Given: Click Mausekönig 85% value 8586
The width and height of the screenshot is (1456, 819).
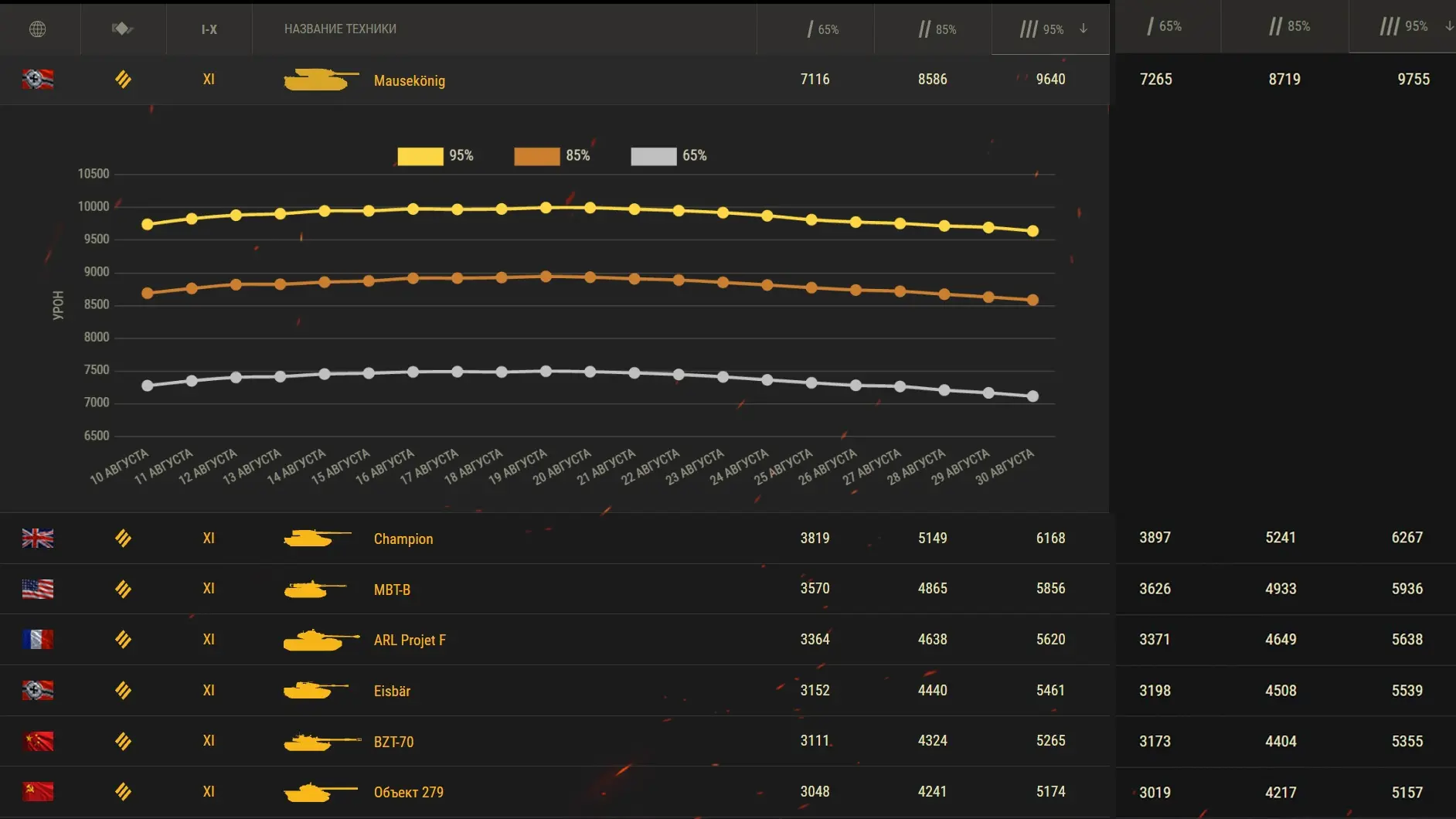Looking at the screenshot, I should point(932,80).
